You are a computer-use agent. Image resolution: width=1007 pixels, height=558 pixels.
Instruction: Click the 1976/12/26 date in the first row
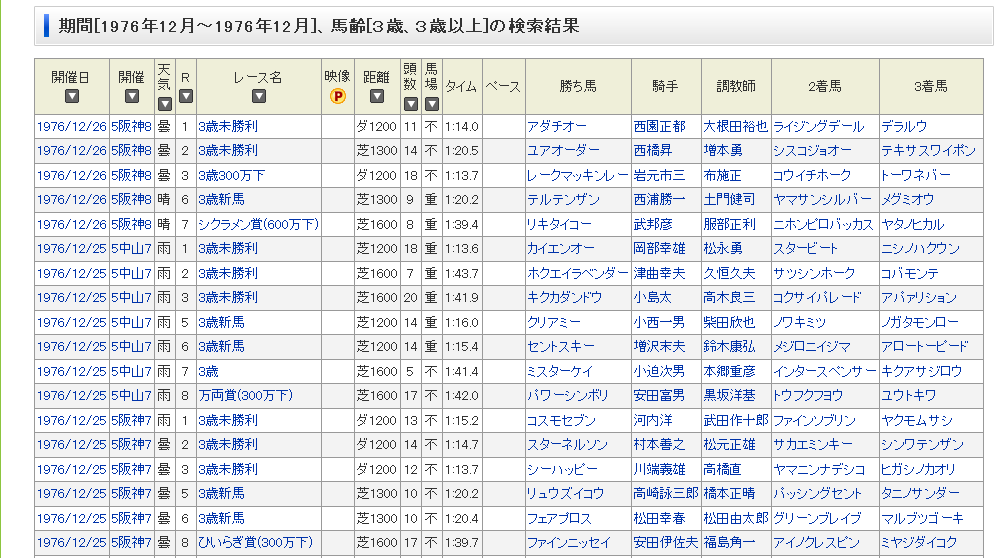coord(71,127)
